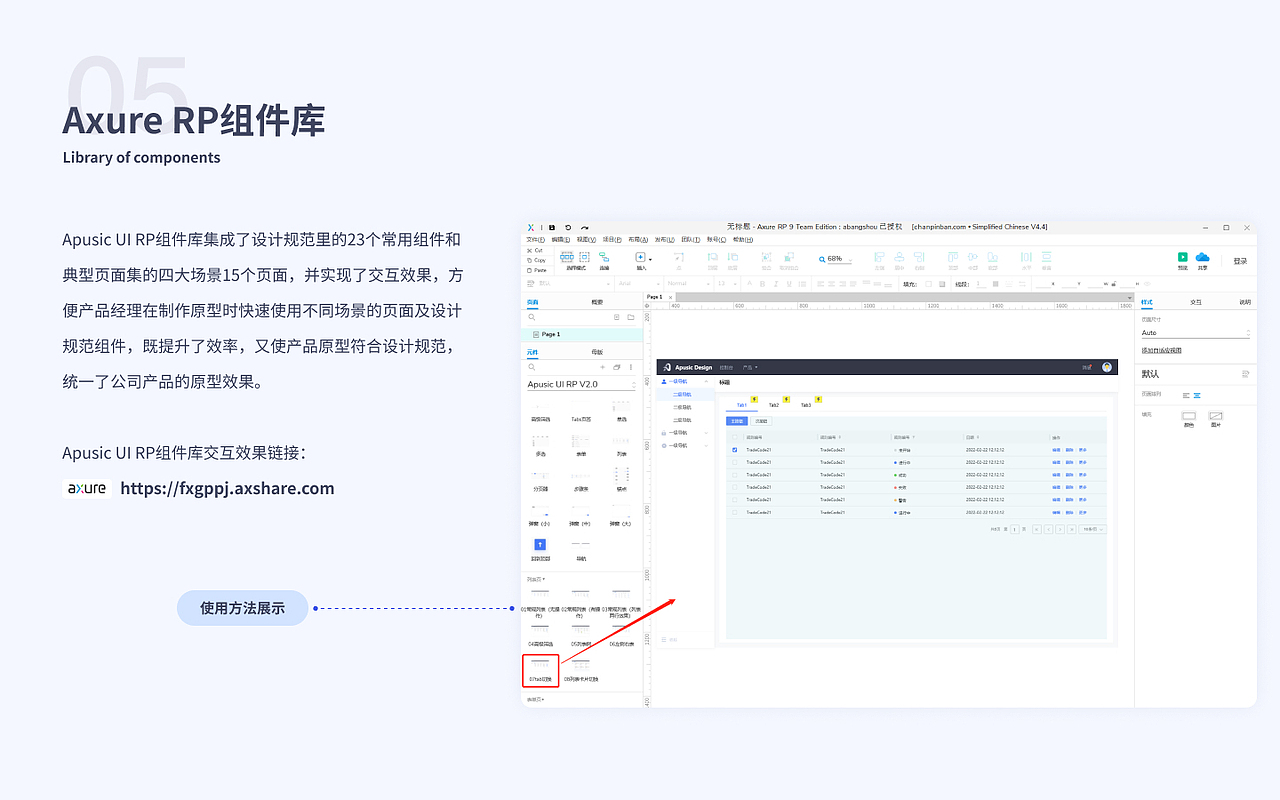Viewport: 1280px width, 800px height.
Task: Open the Insert tool dropdown arrow
Action: pos(651,259)
